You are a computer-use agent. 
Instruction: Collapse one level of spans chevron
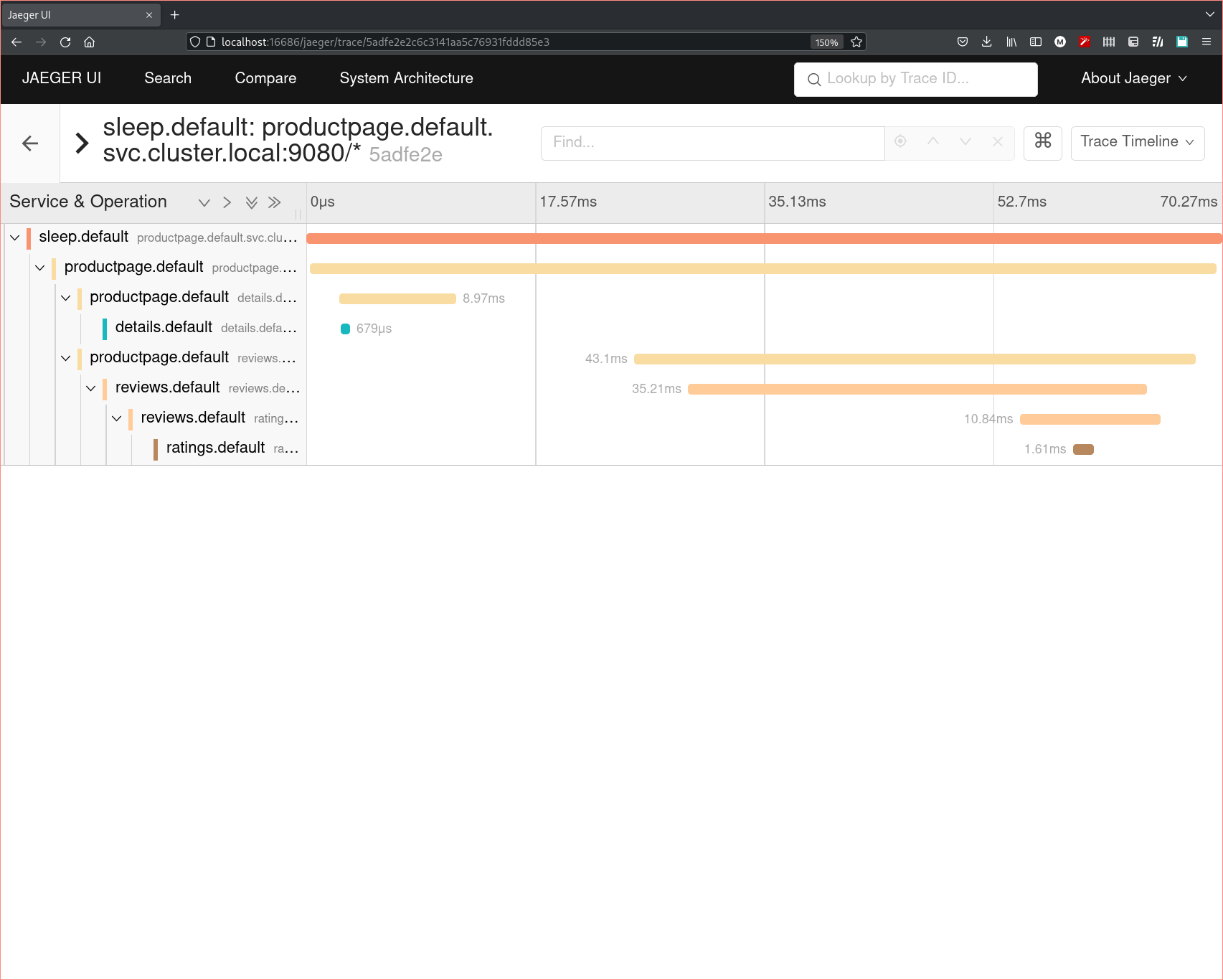[x=204, y=203]
